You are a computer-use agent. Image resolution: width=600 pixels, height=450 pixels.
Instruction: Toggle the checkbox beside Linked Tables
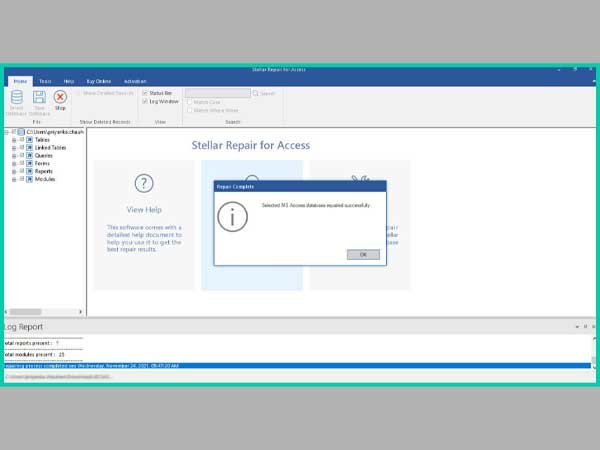[22, 147]
